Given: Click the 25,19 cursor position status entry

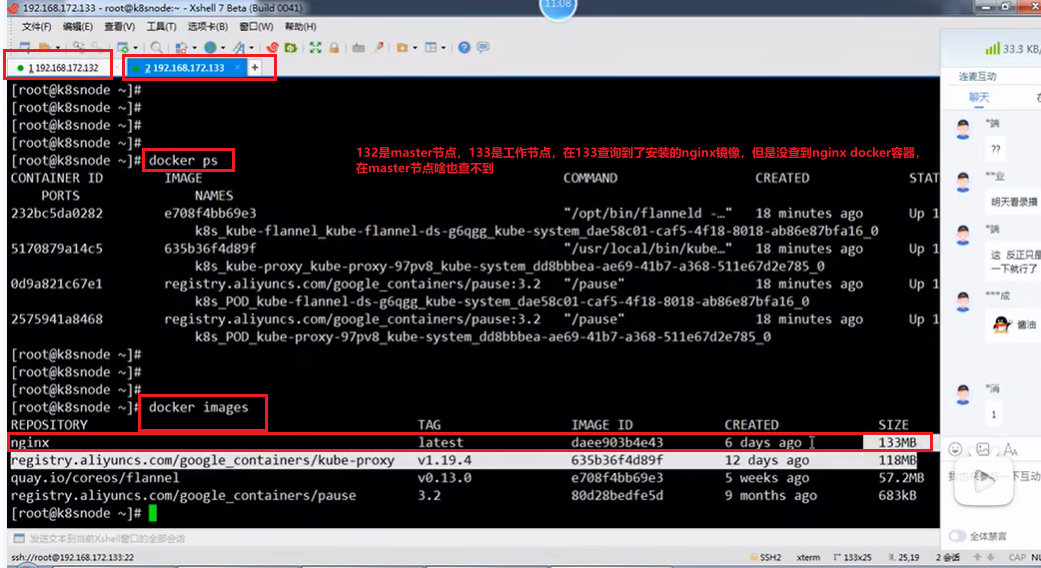Looking at the screenshot, I should [904, 557].
